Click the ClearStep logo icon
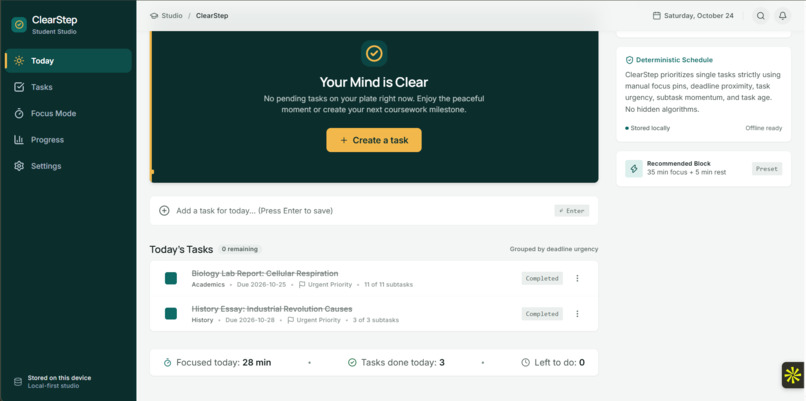Viewport: 806px width, 401px height. [x=19, y=24]
